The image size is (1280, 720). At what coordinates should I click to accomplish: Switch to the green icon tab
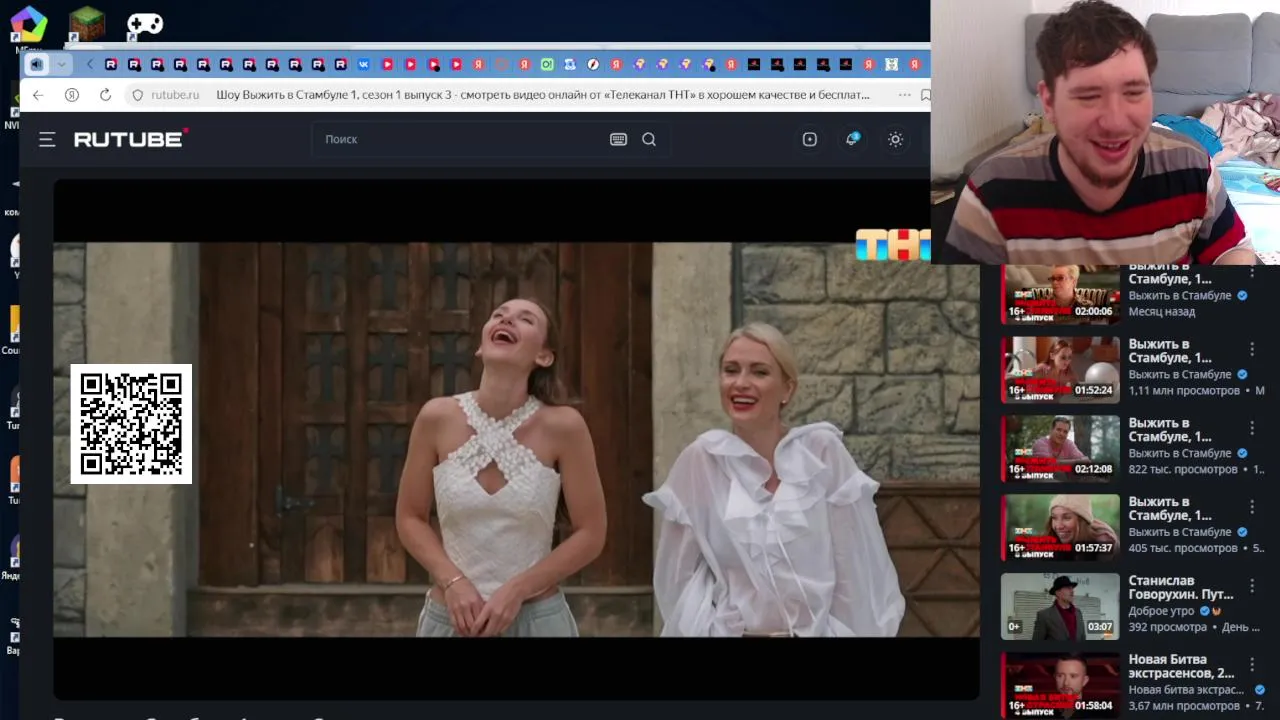pyautogui.click(x=547, y=64)
